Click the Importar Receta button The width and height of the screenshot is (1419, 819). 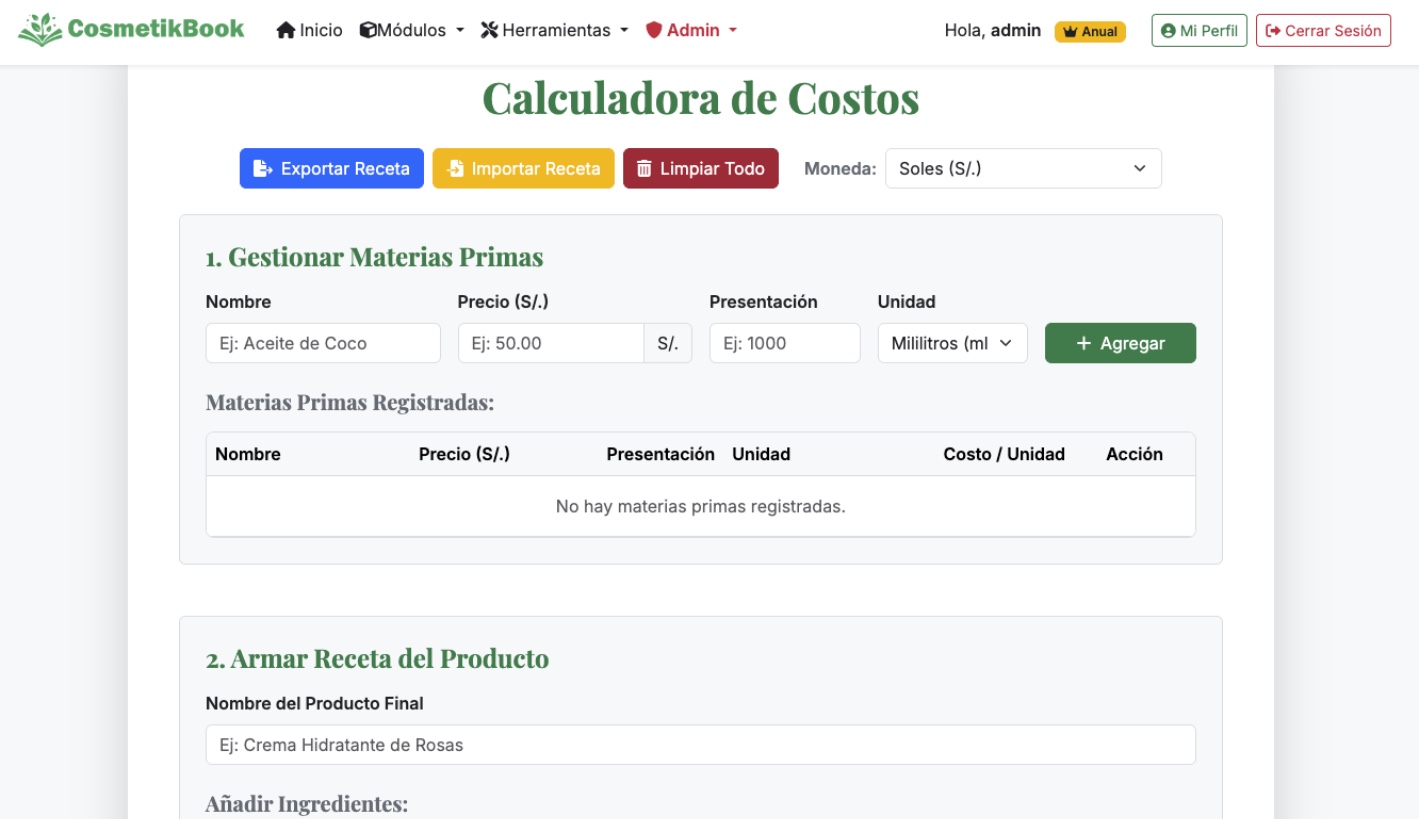pos(523,168)
